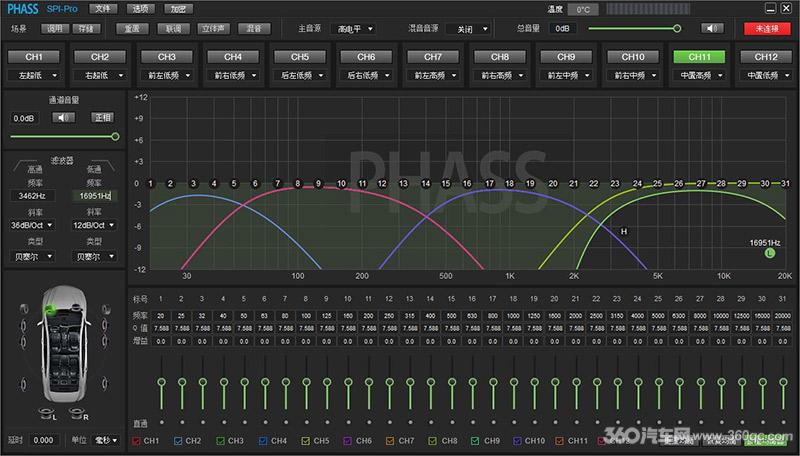800x456 pixels.
Task: Toggle the CH8 curve checkbox
Action: pos(433,441)
